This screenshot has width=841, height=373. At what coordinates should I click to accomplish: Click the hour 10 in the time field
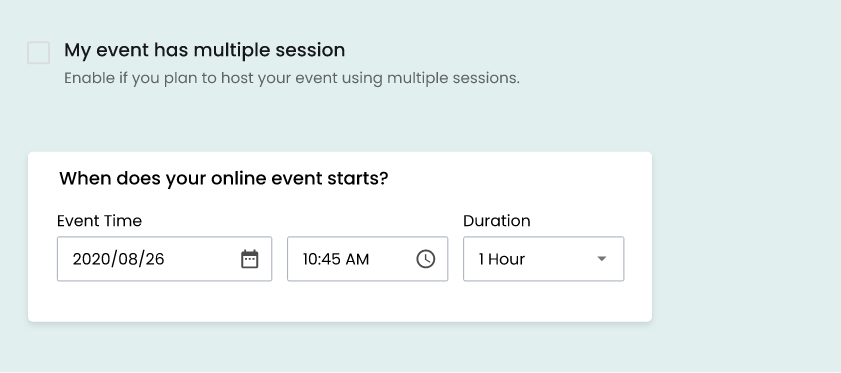(x=310, y=259)
